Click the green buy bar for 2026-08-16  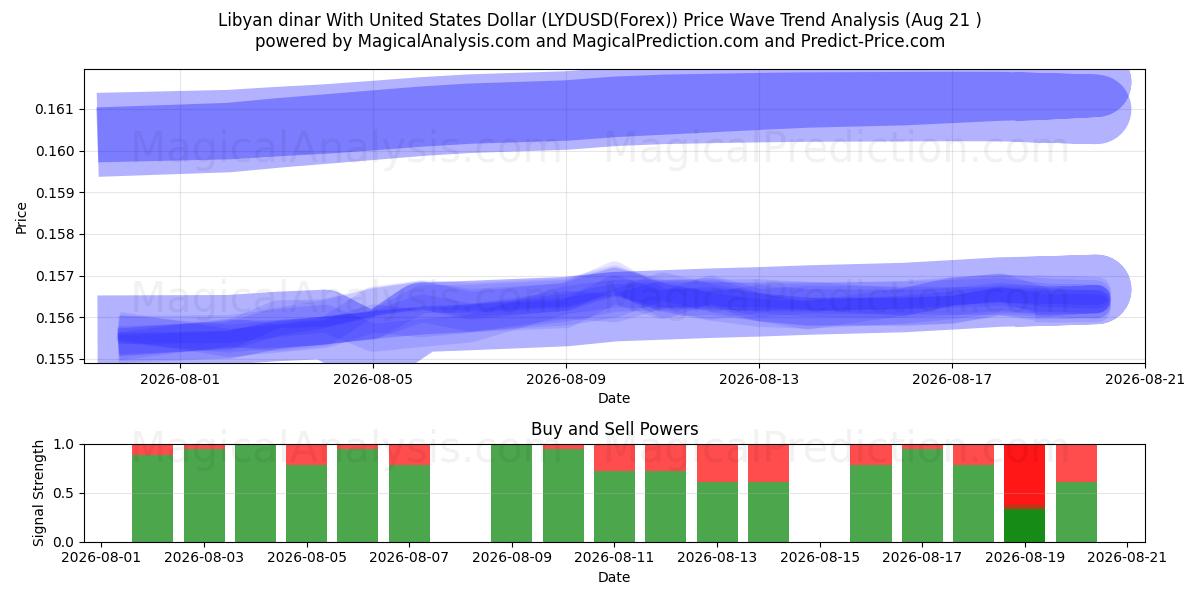coord(871,503)
